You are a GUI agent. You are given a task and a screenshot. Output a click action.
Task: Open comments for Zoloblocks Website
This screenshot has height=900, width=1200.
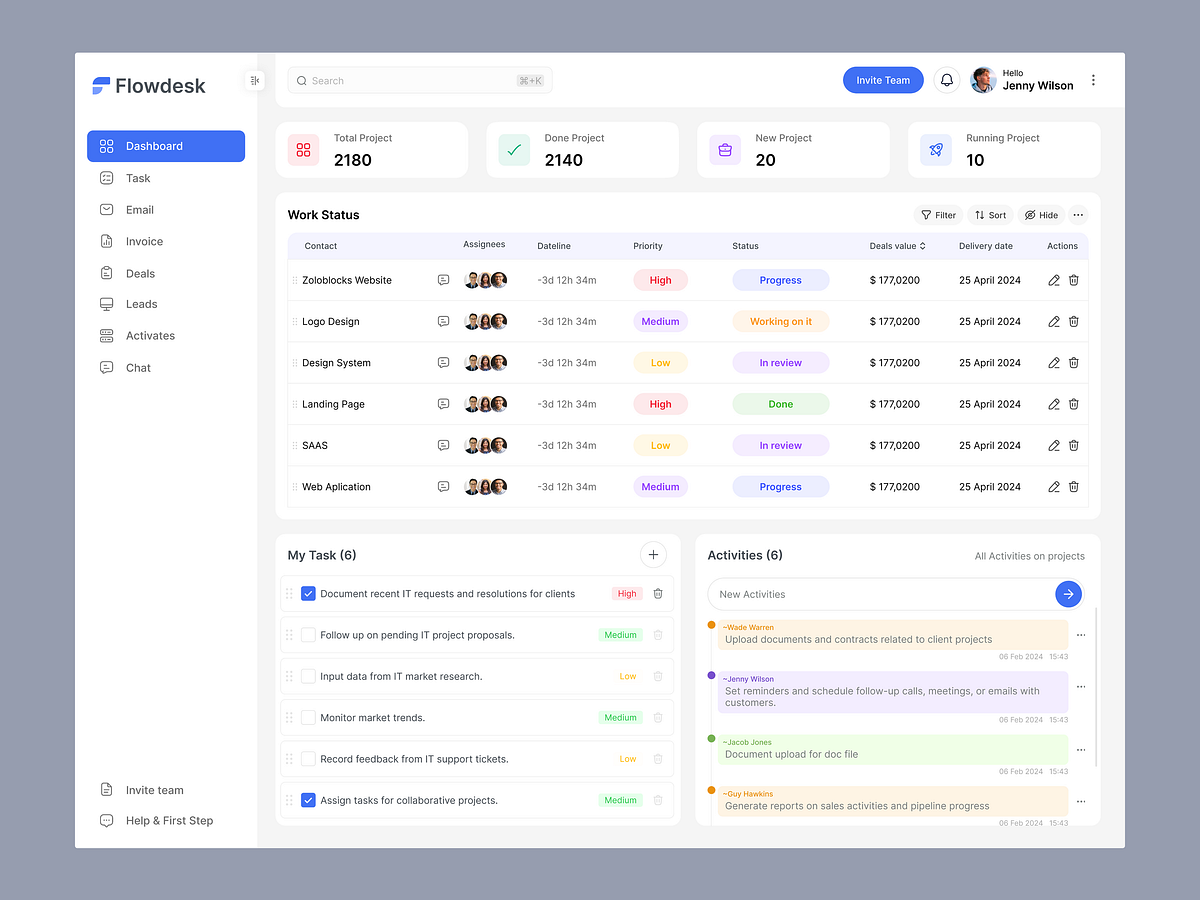(443, 280)
